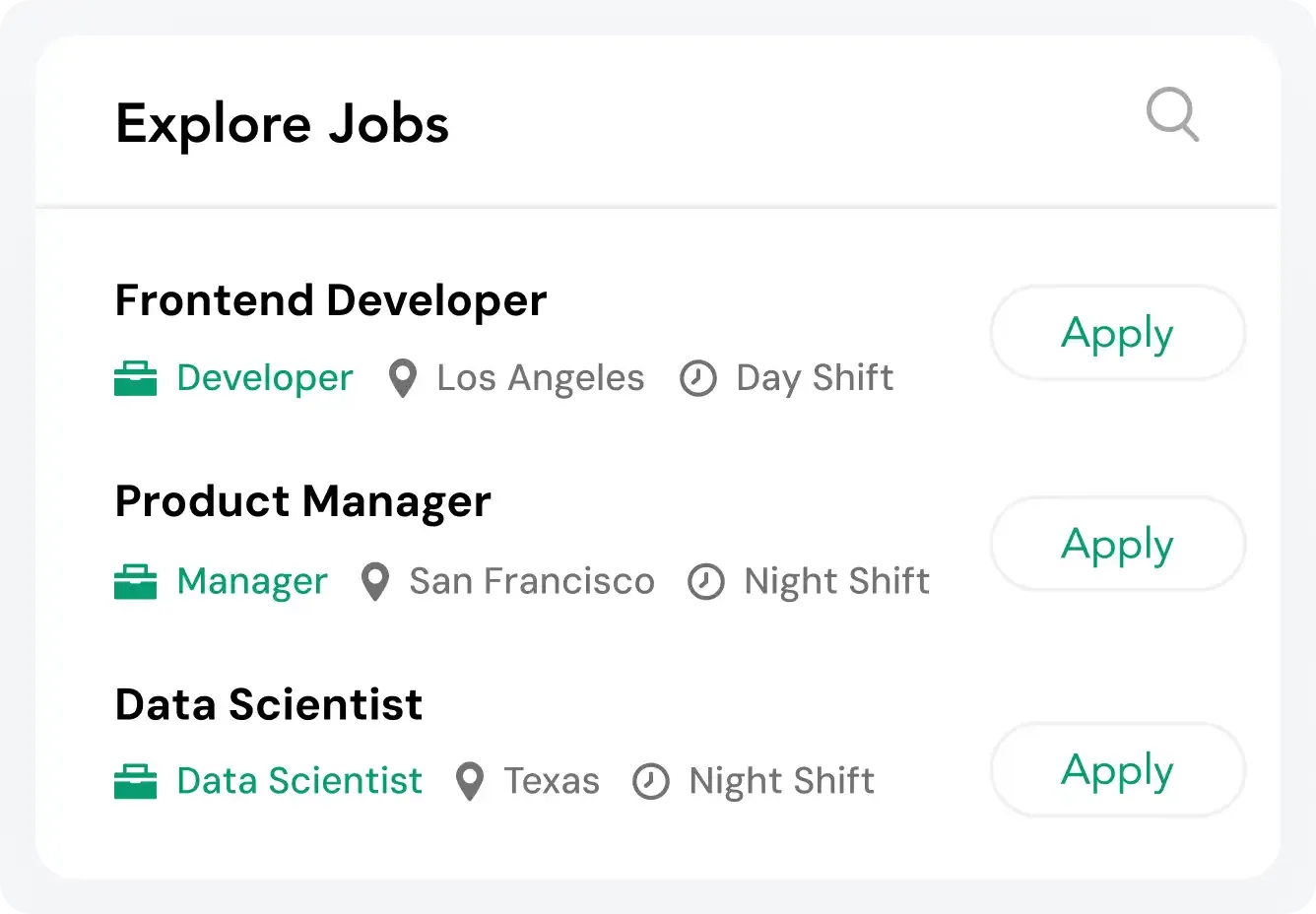The image size is (1316, 914).
Task: Open the Frontend Developer job listing
Action: [331, 300]
